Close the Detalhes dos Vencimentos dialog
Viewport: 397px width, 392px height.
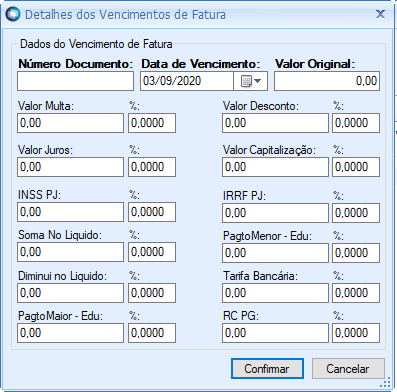click(380, 14)
